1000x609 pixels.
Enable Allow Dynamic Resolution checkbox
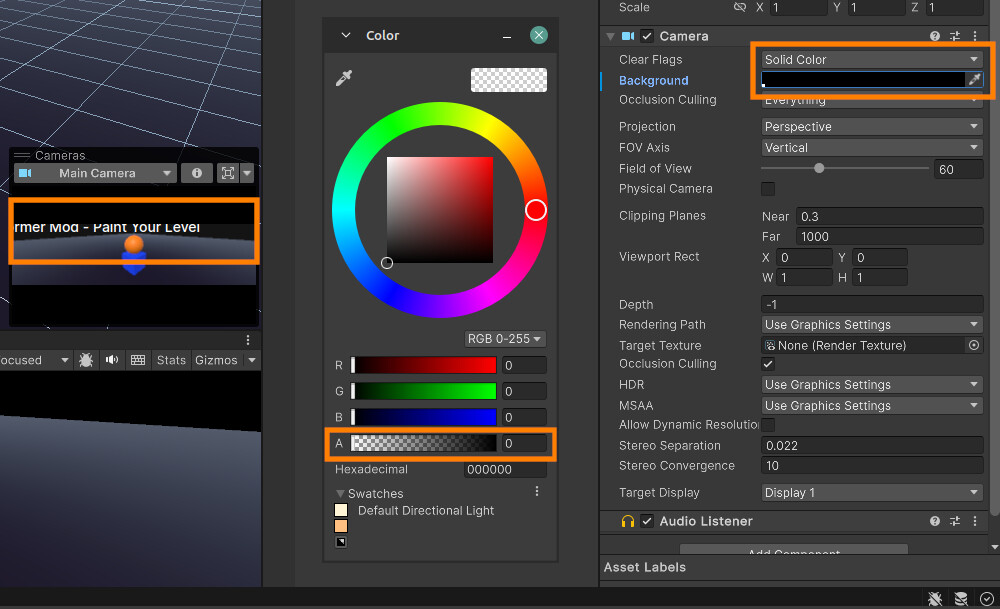(x=768, y=425)
